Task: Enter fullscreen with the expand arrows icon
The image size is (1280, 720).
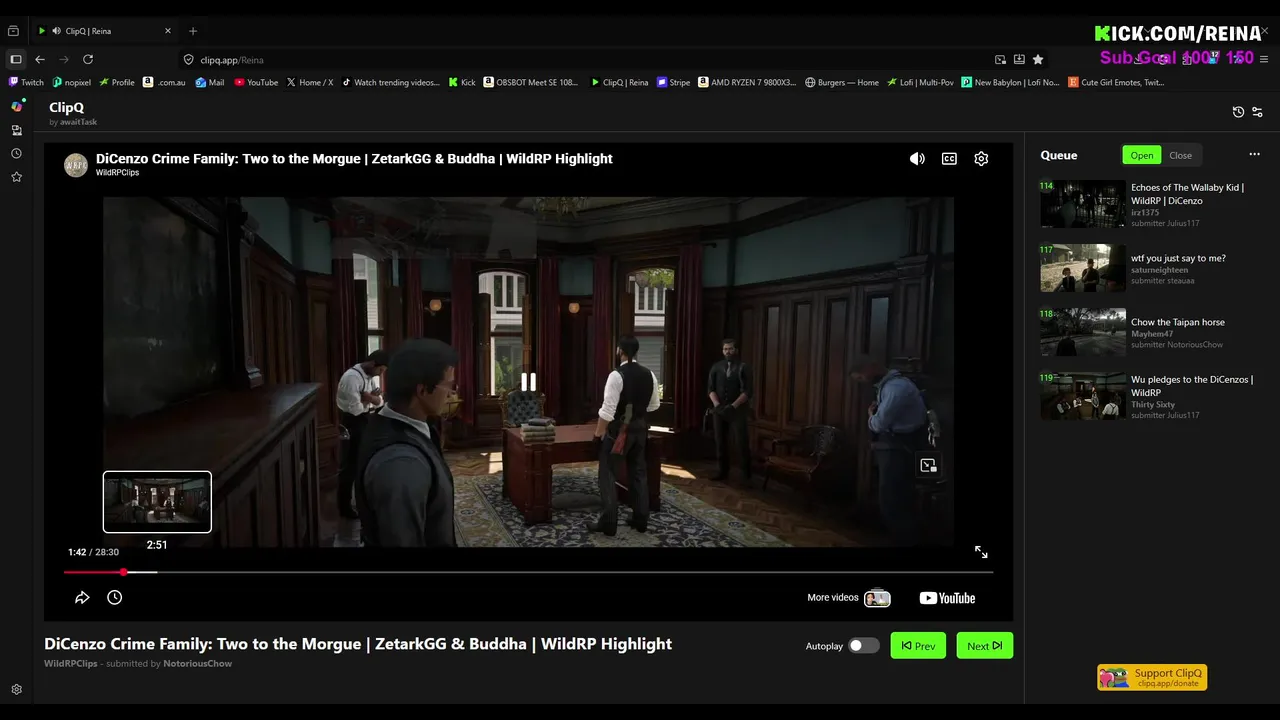Action: (981, 552)
